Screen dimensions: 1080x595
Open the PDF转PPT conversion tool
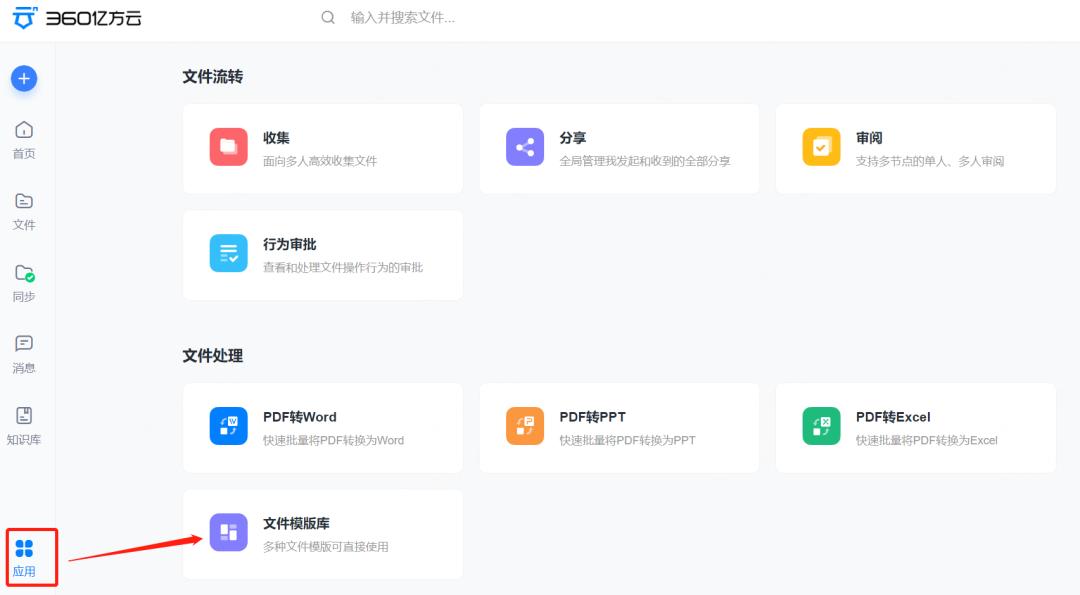[x=525, y=425]
